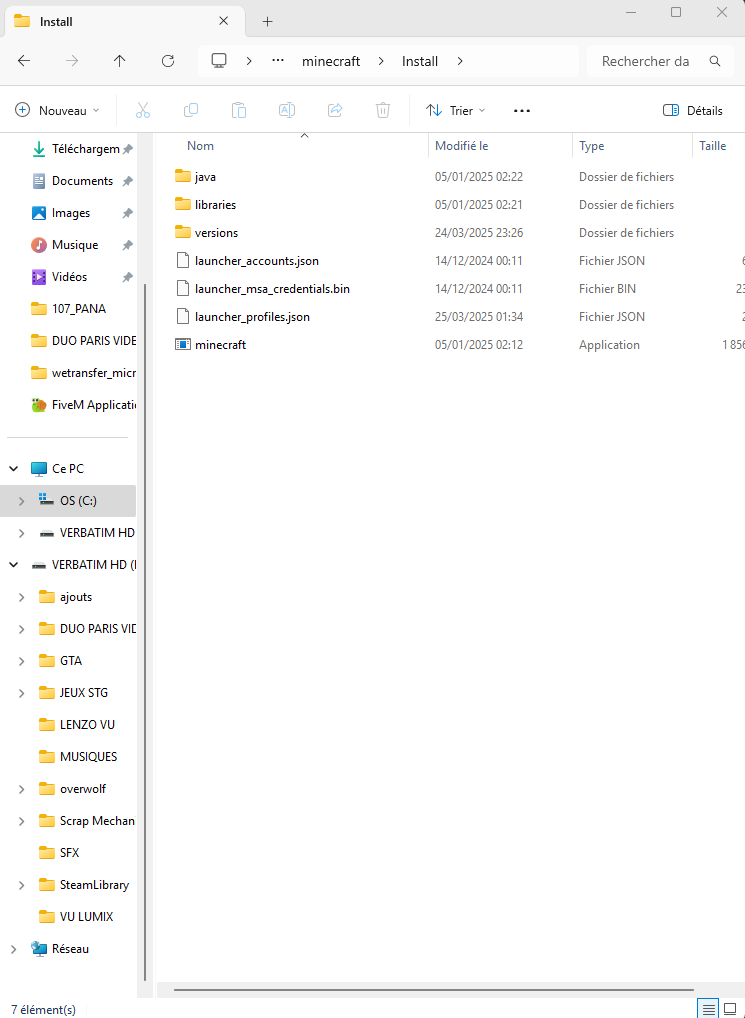Expand chevron after Install in breadcrumb
This screenshot has height=1018, width=745.
(460, 61)
